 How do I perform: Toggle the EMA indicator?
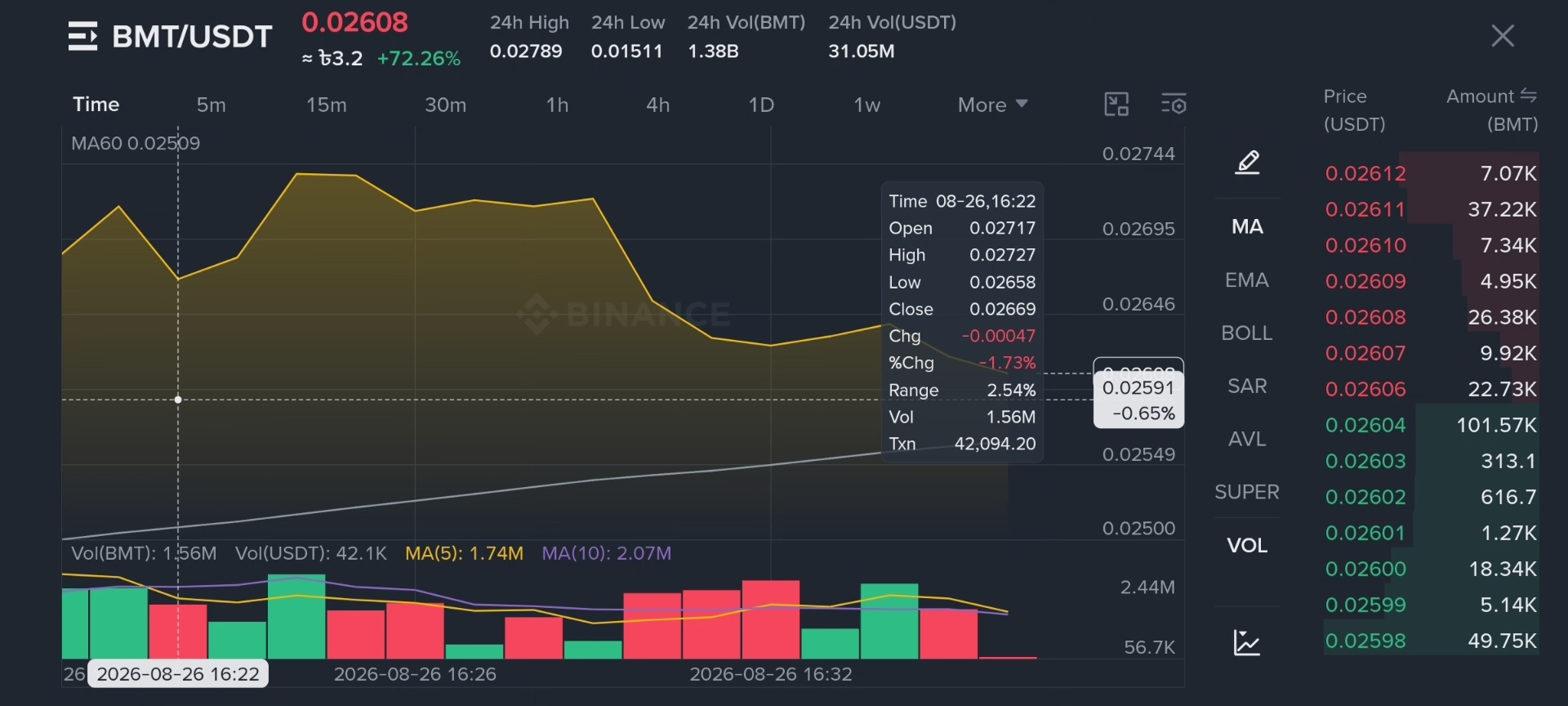tap(1247, 280)
